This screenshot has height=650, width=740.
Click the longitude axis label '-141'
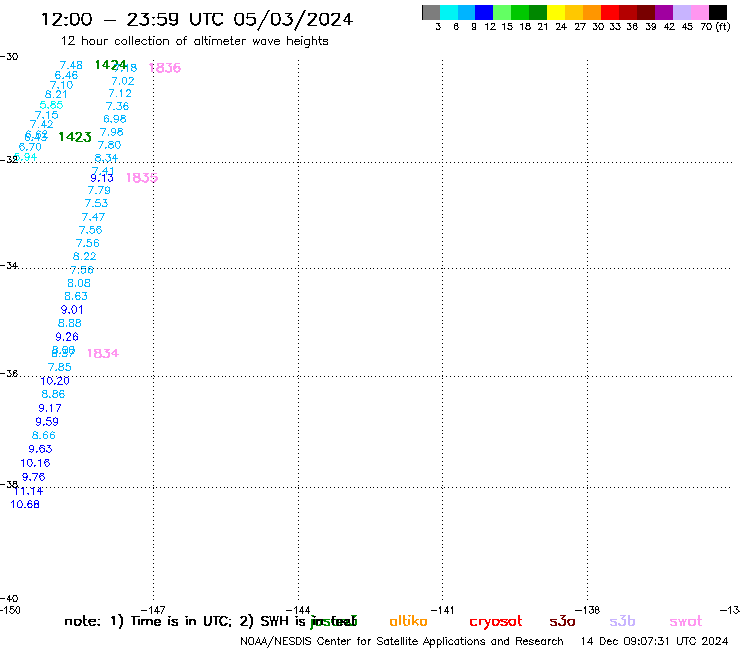click(x=442, y=610)
